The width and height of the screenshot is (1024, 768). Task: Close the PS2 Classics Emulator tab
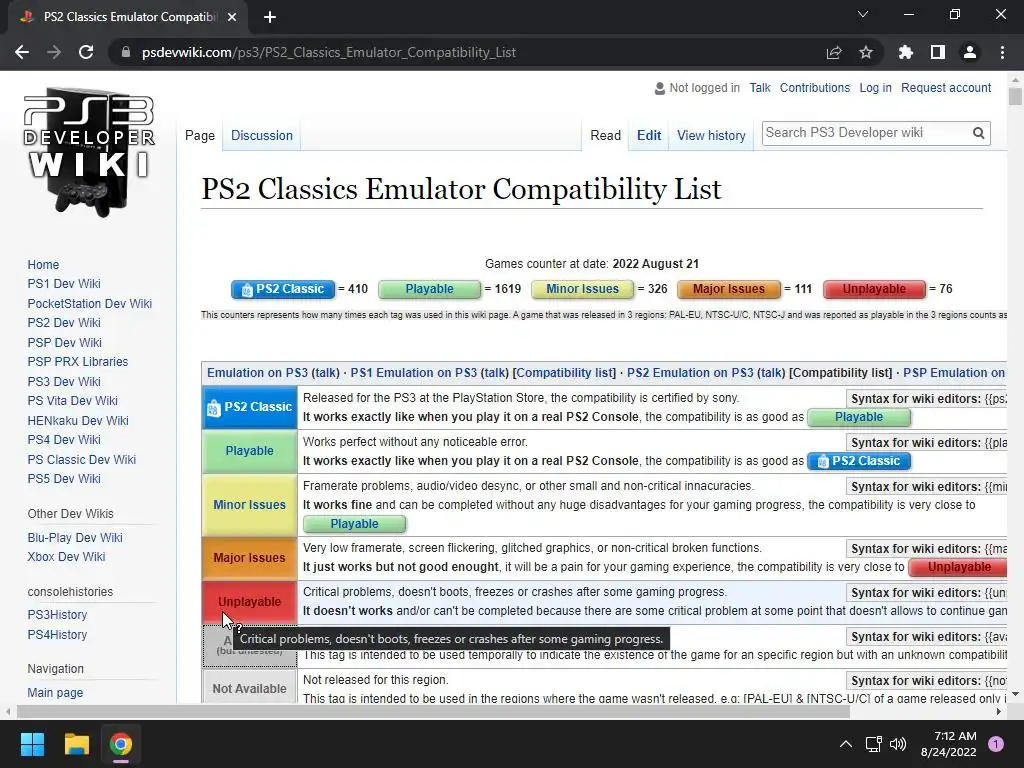pos(232,17)
